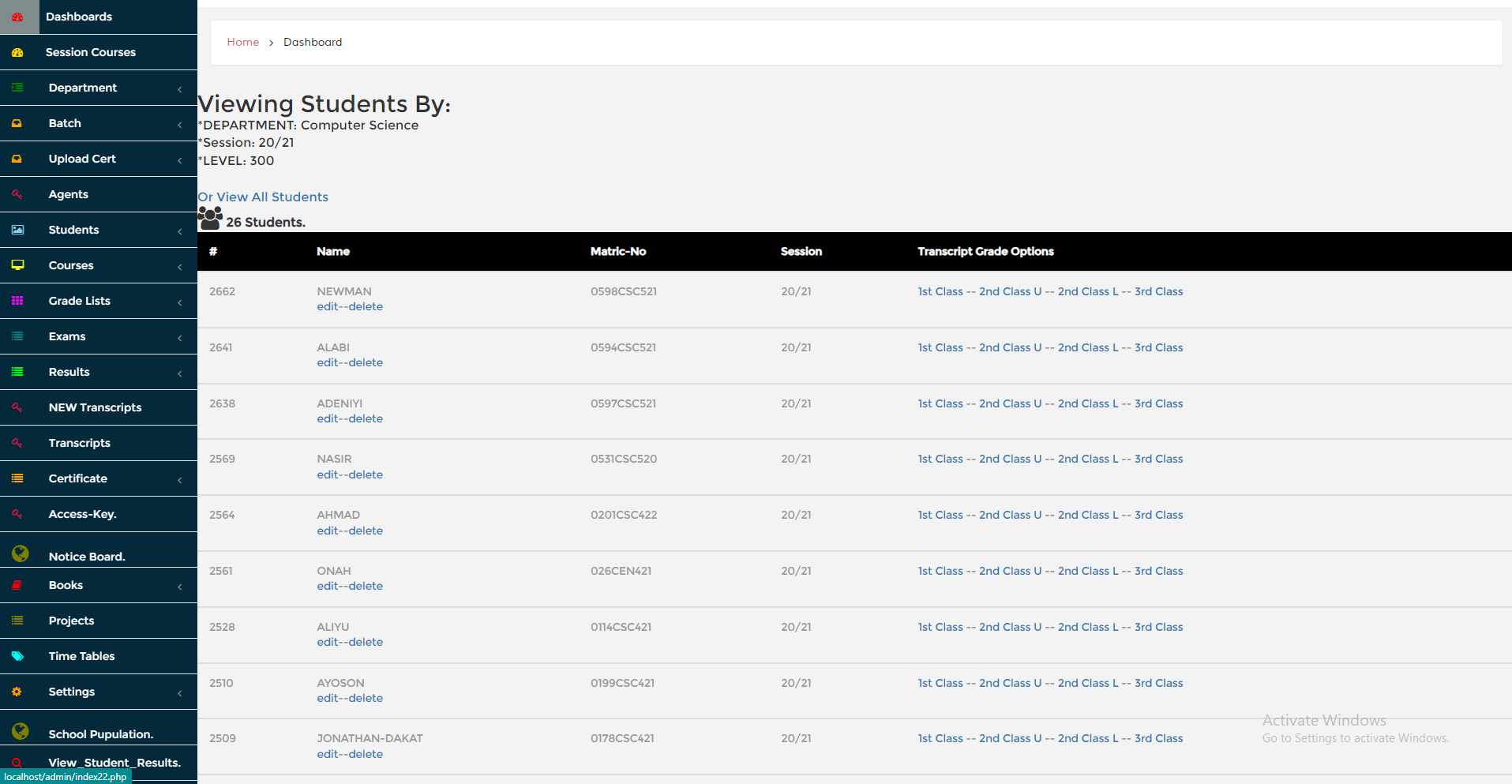Viewport: 1512px width, 784px height.
Task: Click the Time Tables tag icon
Action: (17, 656)
